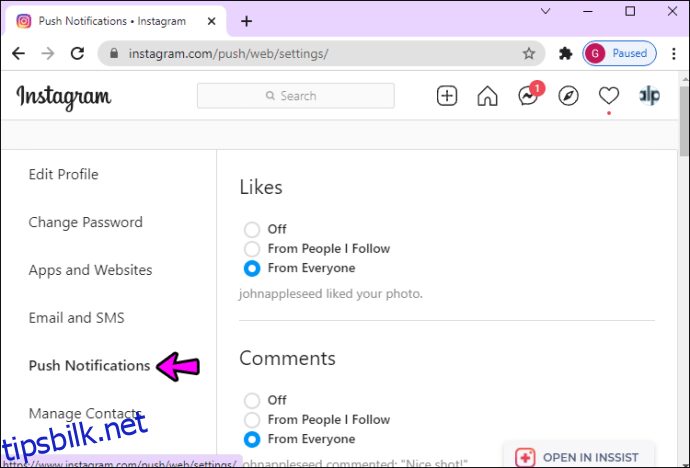Click the browser back arrow

click(18, 54)
